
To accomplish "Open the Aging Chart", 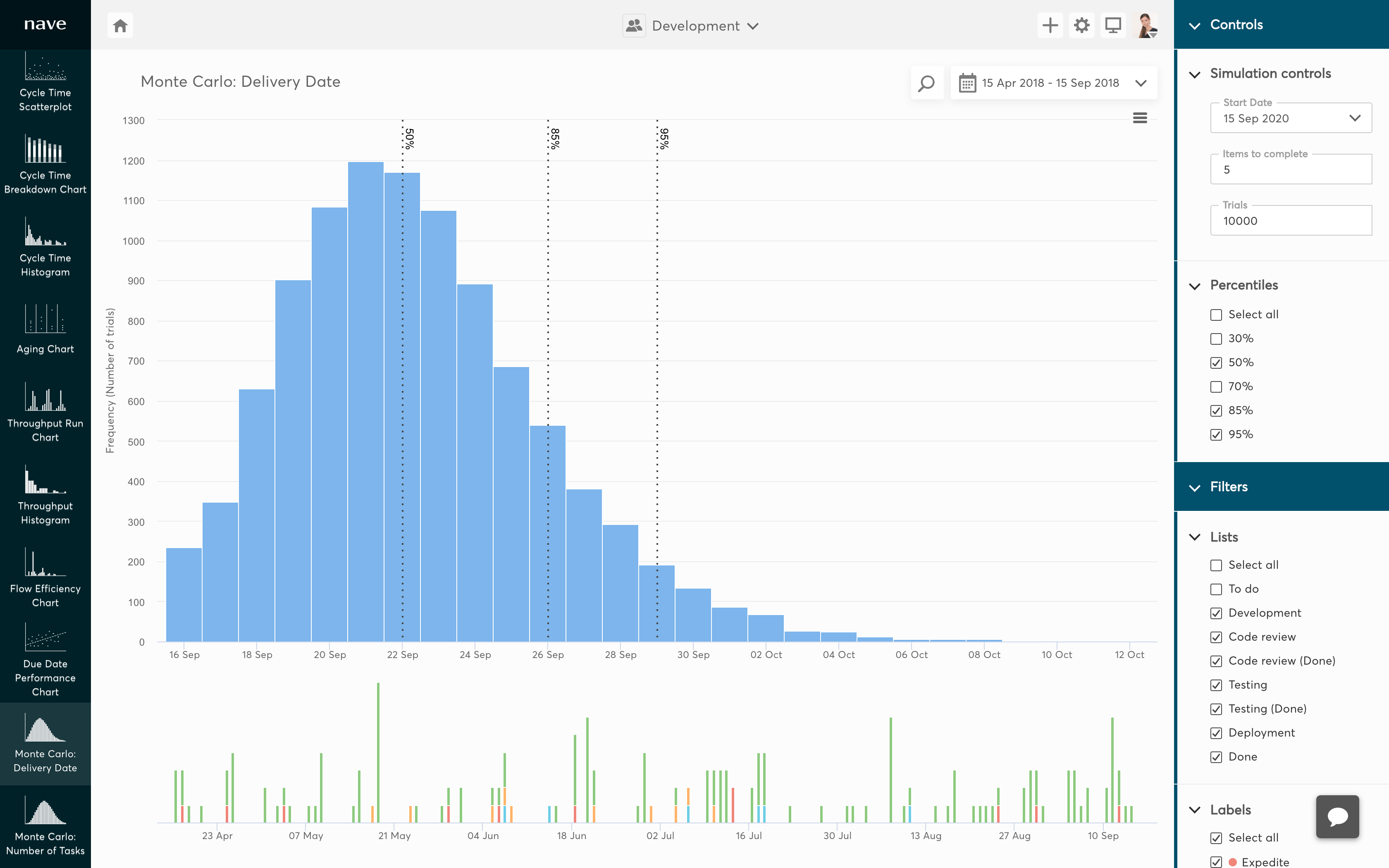I will [x=45, y=330].
